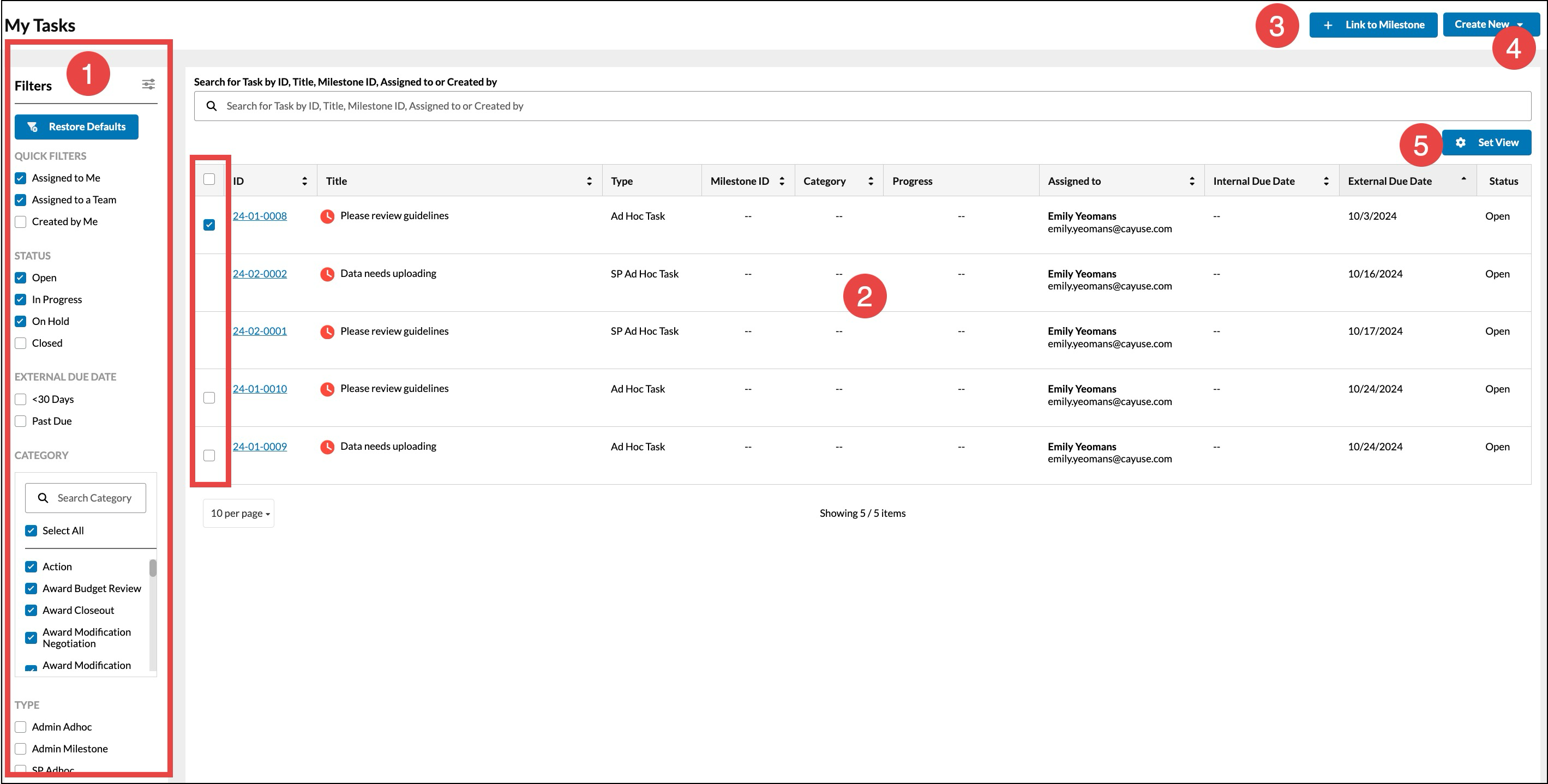Click Restore Defaults button

(76, 127)
